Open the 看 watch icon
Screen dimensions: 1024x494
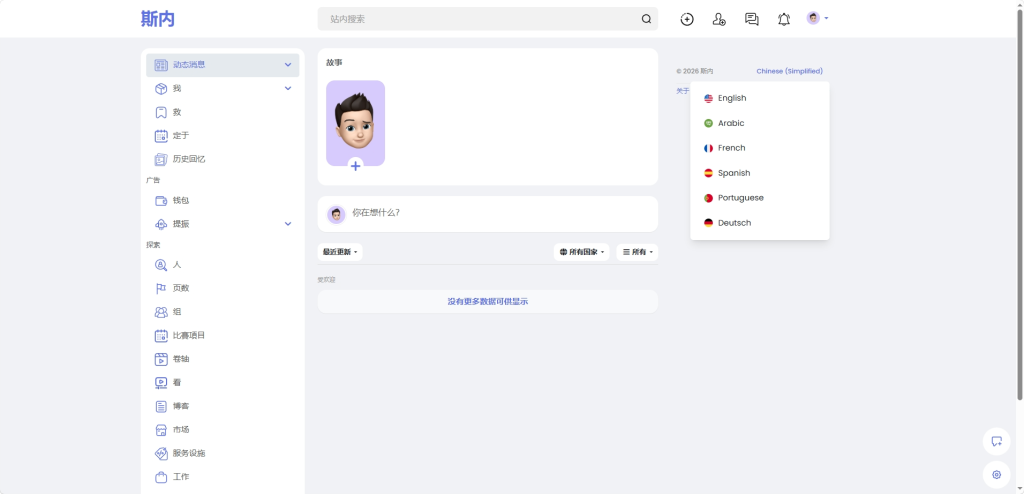pos(161,382)
